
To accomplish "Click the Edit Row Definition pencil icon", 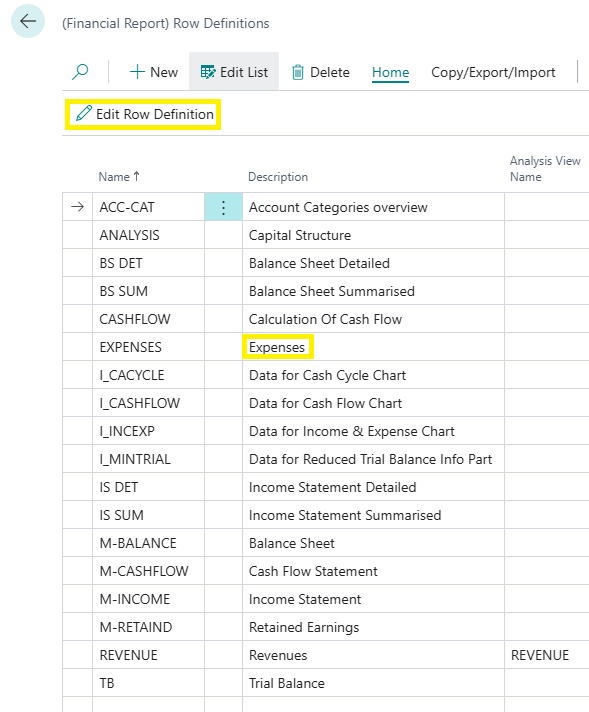I will (x=84, y=114).
